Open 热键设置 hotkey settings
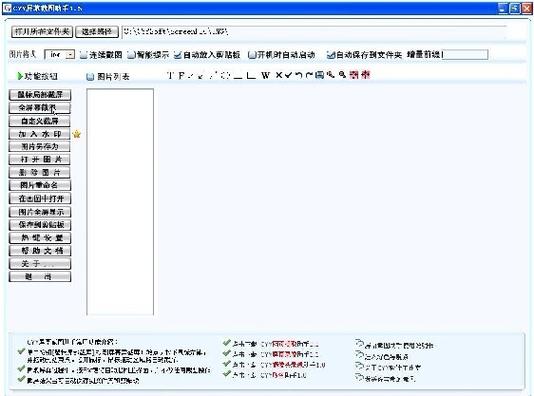Viewport: 534px width, 396px height. [40, 238]
